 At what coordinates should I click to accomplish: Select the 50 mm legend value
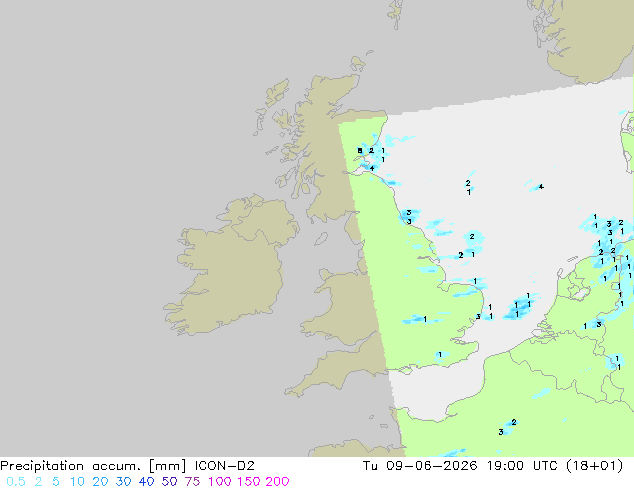point(169,482)
